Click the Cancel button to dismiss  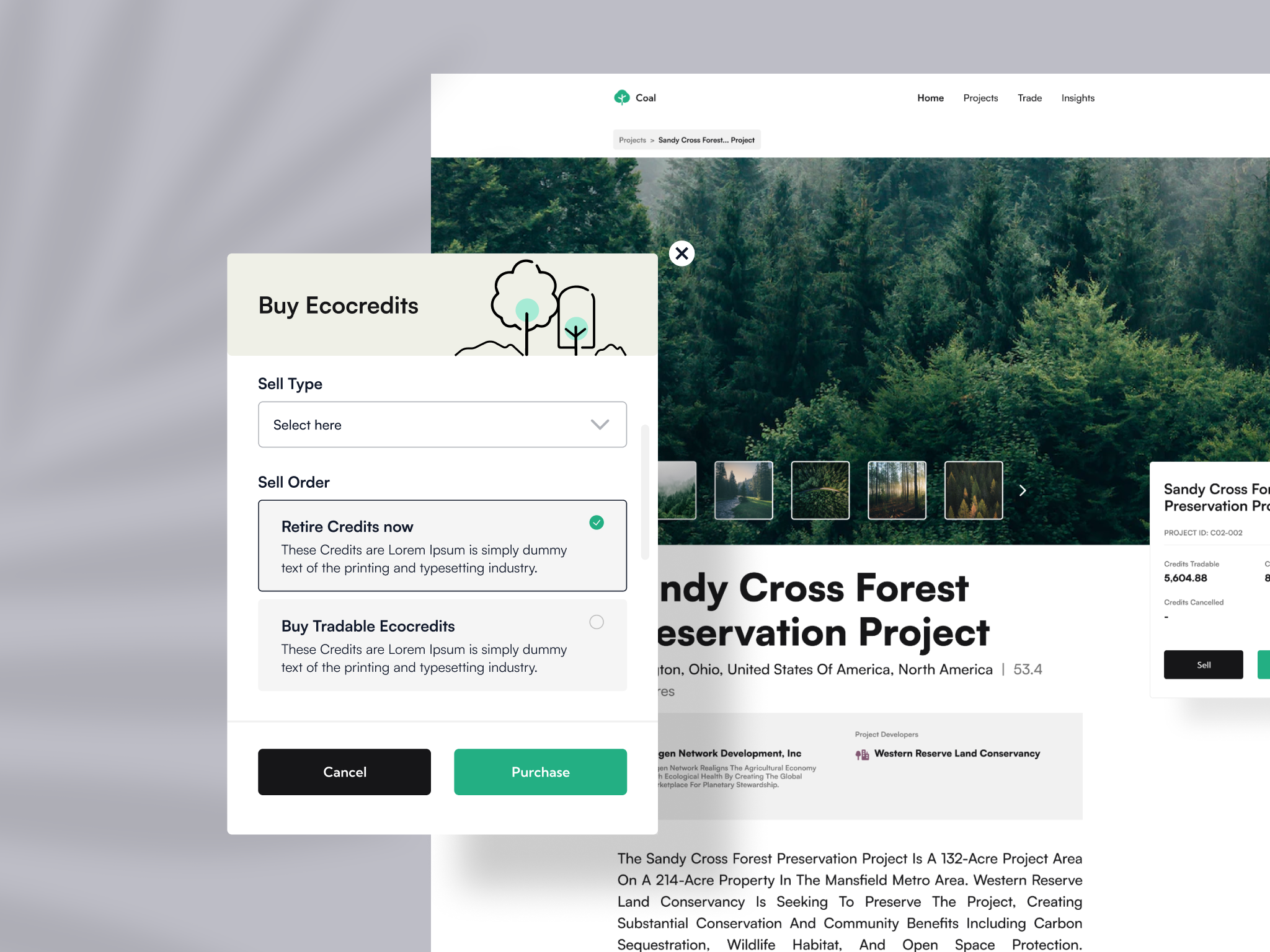click(x=345, y=771)
